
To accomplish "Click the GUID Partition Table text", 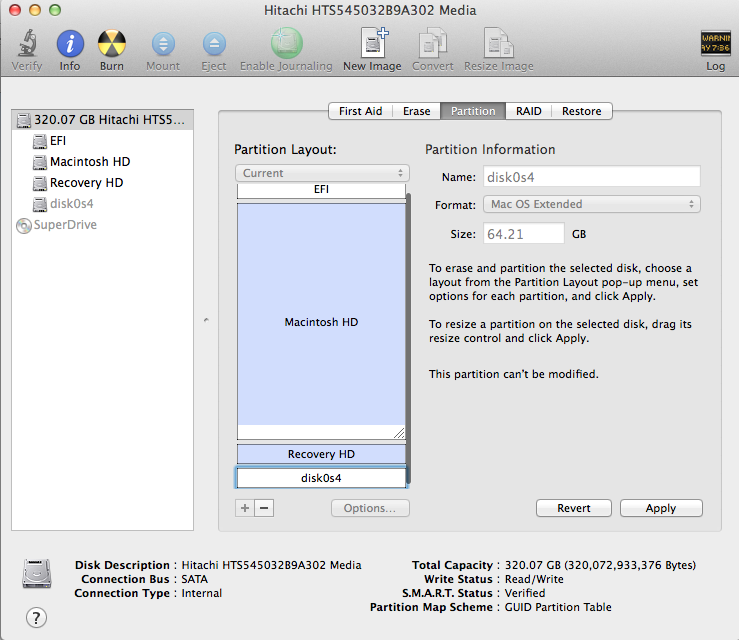I will tap(558, 607).
